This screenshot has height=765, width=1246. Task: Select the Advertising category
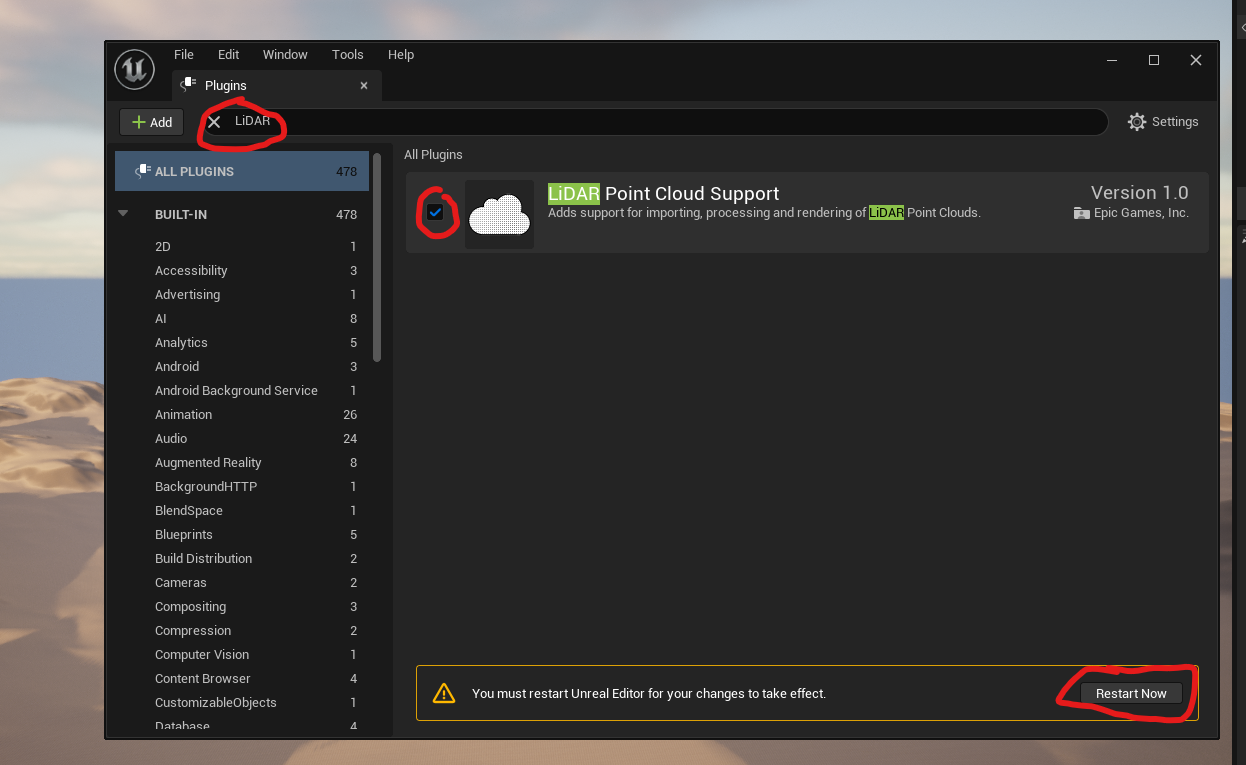tap(242, 294)
